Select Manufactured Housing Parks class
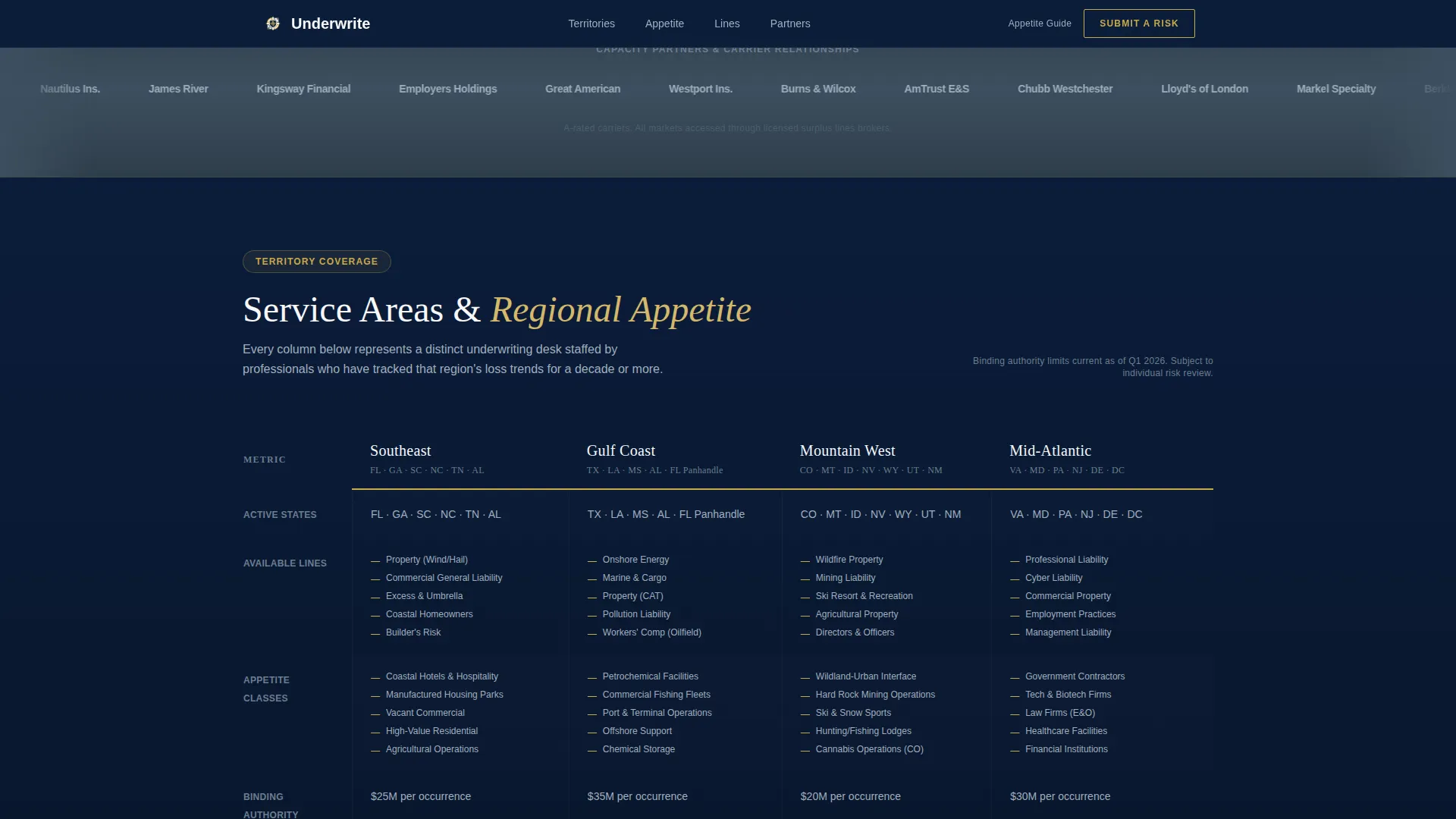This screenshot has width=1456, height=819. pyautogui.click(x=444, y=695)
